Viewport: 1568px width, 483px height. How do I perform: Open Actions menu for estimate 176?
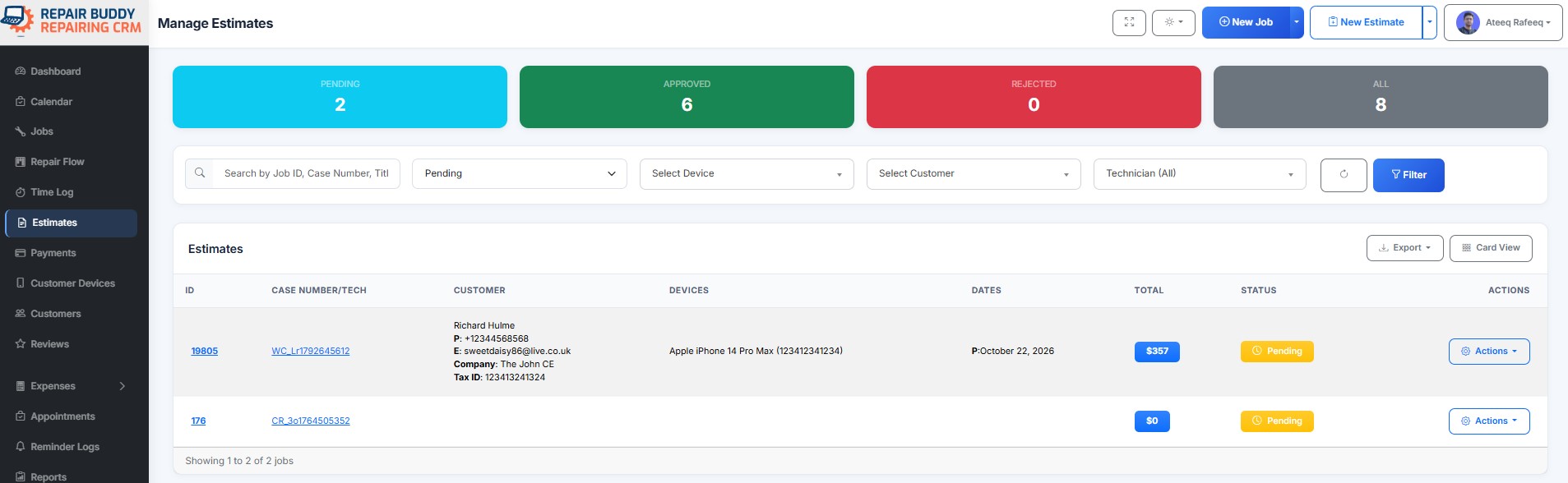click(x=1489, y=421)
